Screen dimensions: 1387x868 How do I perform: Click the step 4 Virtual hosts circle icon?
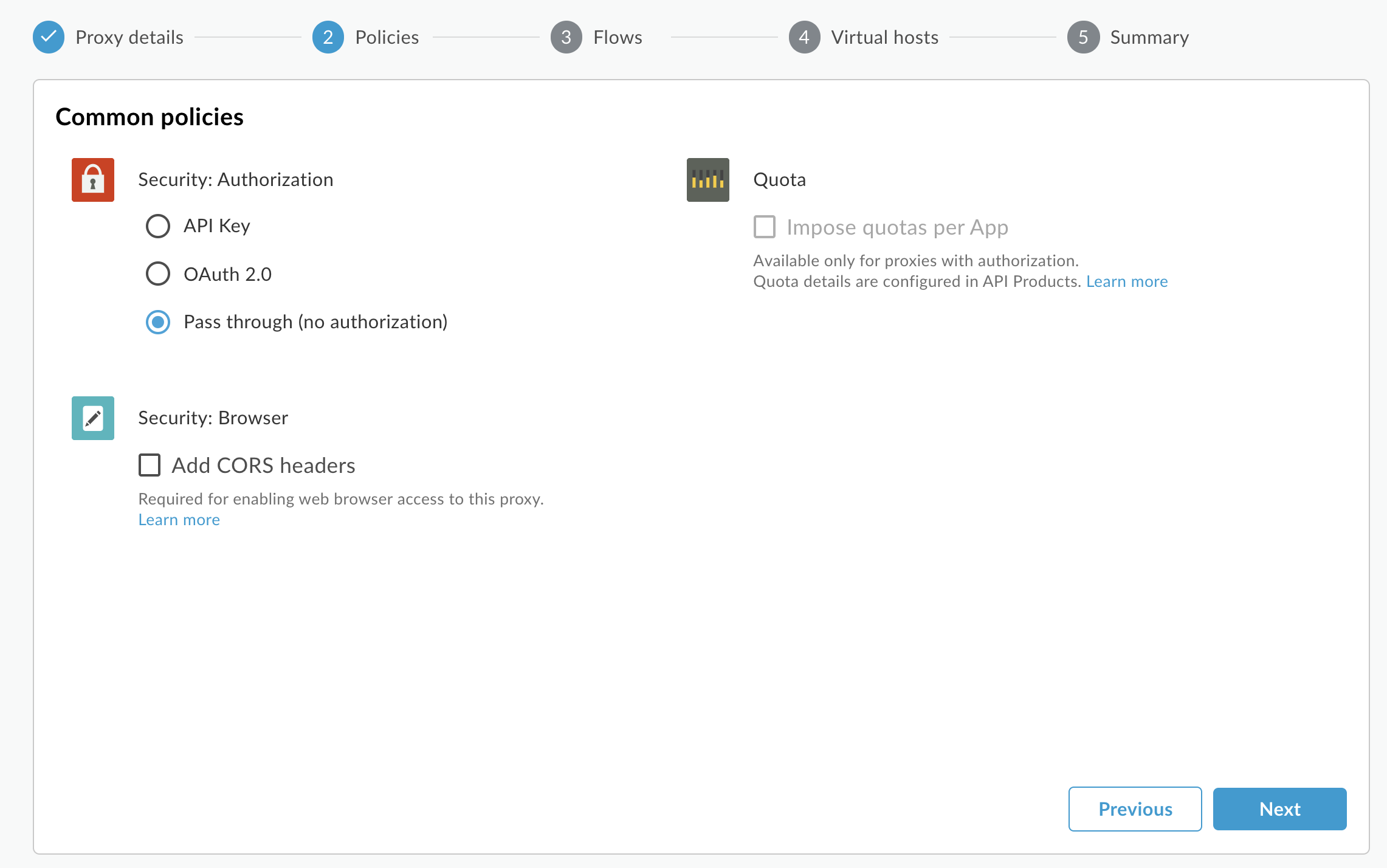pos(805,37)
